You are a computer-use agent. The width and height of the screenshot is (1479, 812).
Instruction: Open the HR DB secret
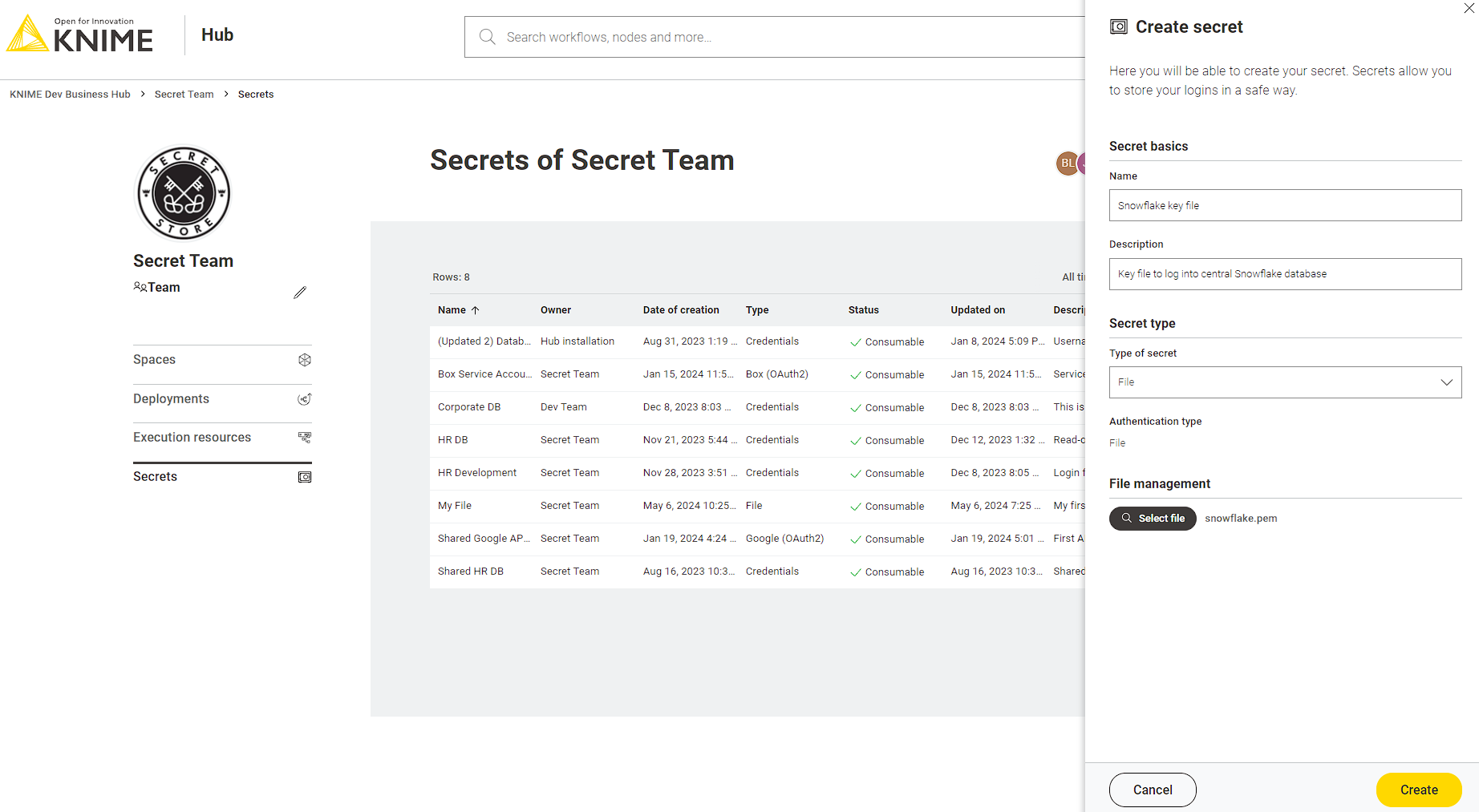[x=452, y=440]
